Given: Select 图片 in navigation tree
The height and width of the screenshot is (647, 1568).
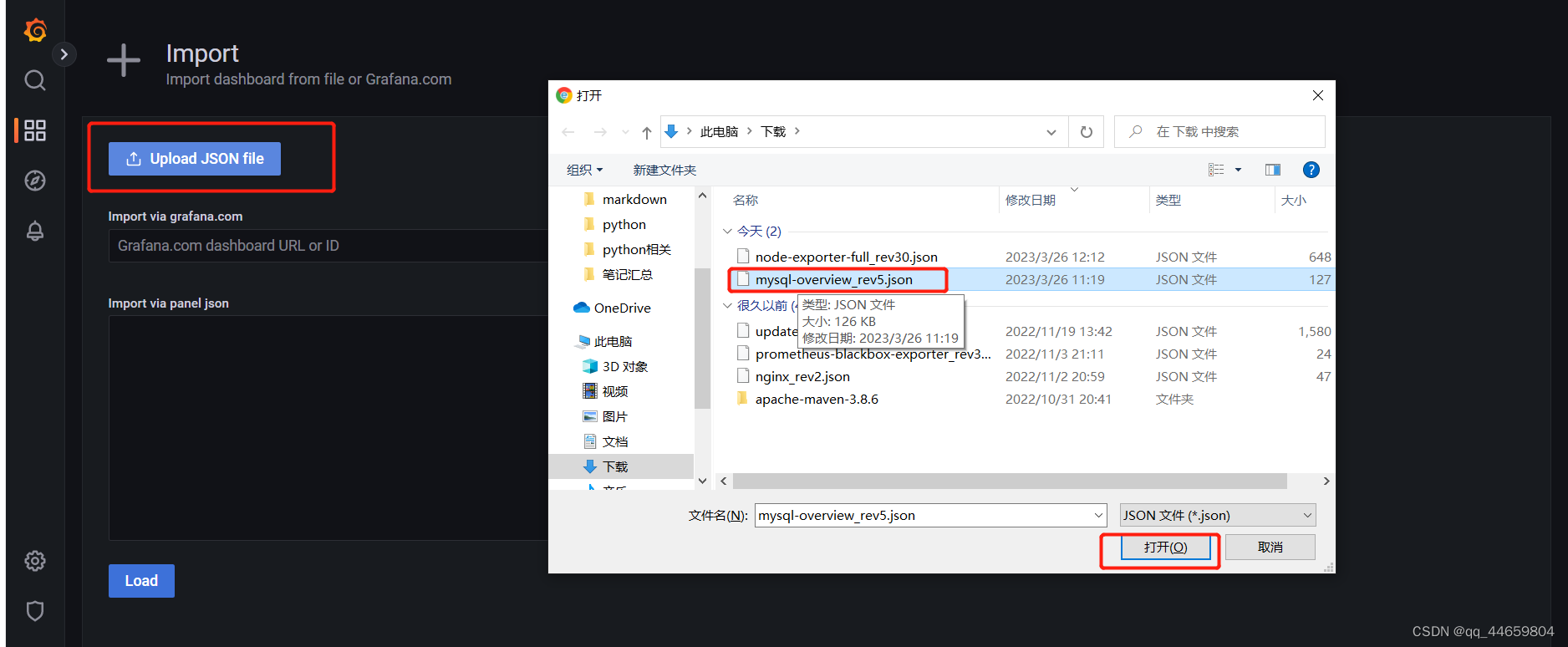Looking at the screenshot, I should coord(614,417).
